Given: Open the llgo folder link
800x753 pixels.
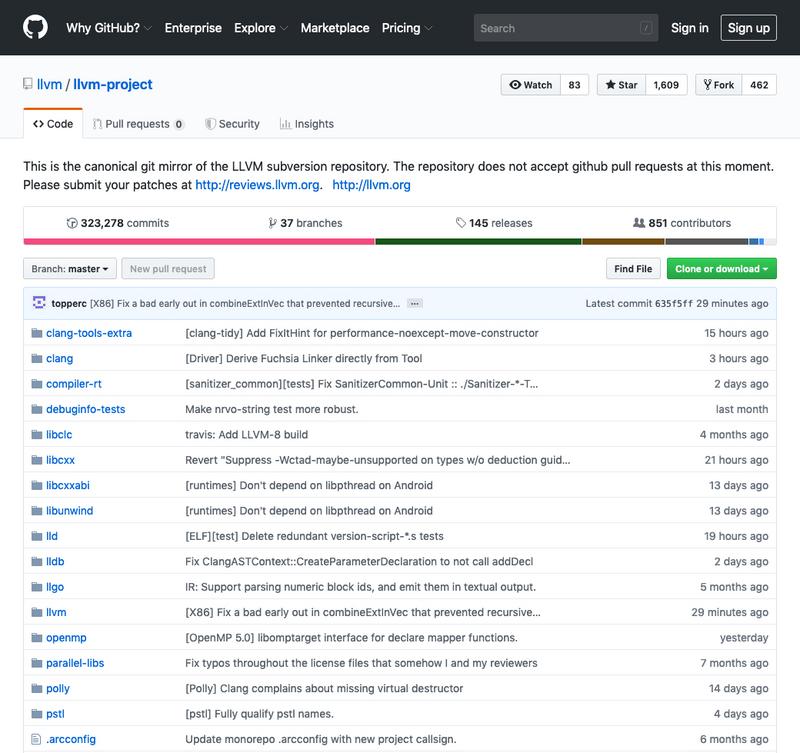Looking at the screenshot, I should point(55,587).
